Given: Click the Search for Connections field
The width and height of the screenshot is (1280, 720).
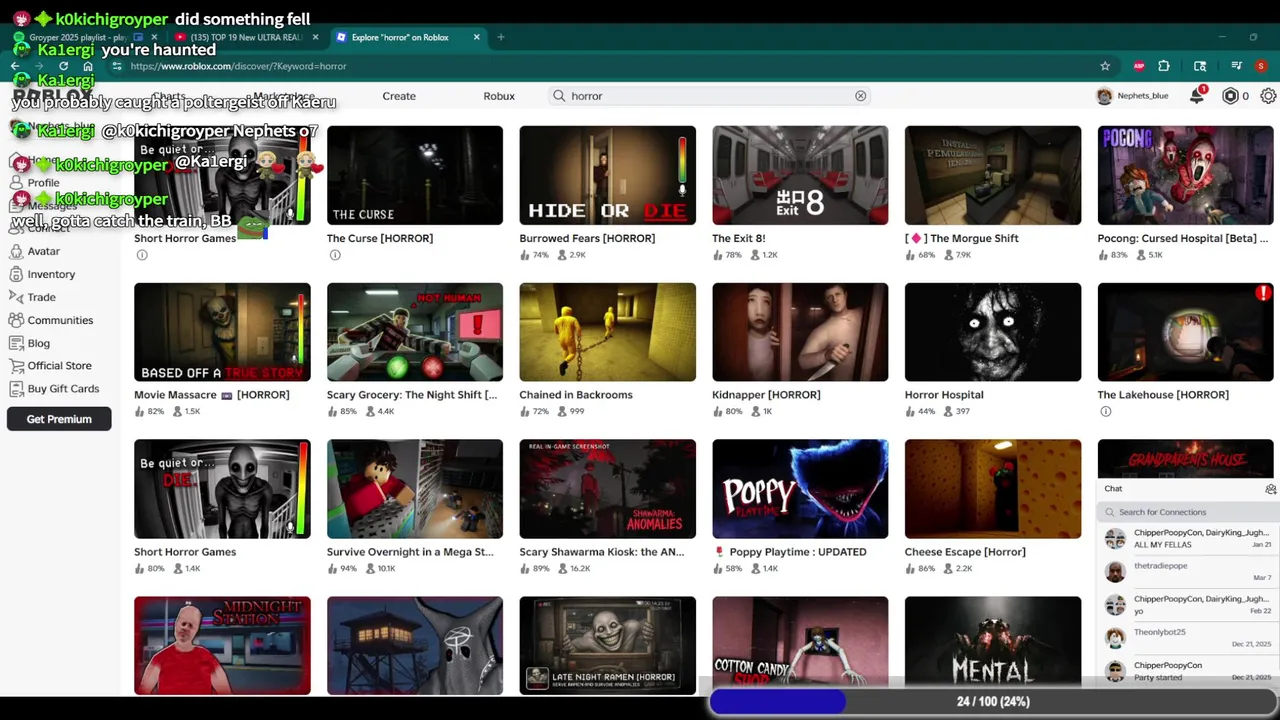Looking at the screenshot, I should click(x=1188, y=512).
